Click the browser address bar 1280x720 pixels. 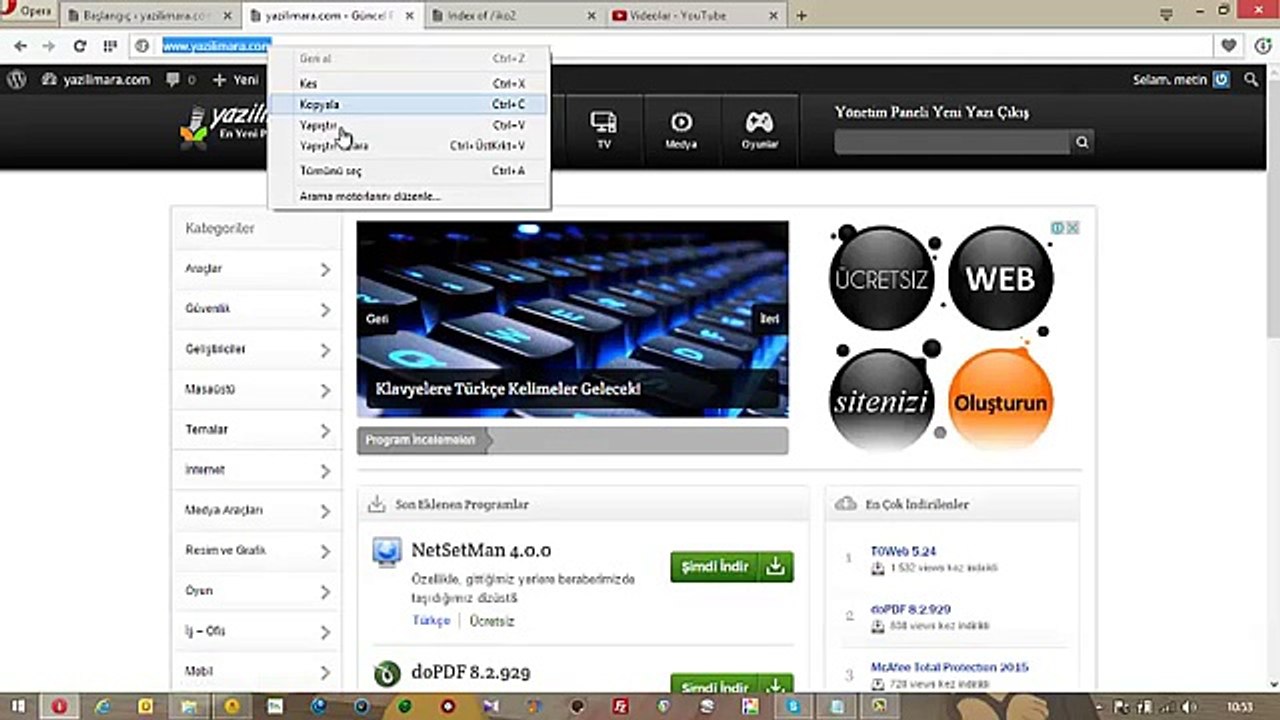click(x=680, y=46)
